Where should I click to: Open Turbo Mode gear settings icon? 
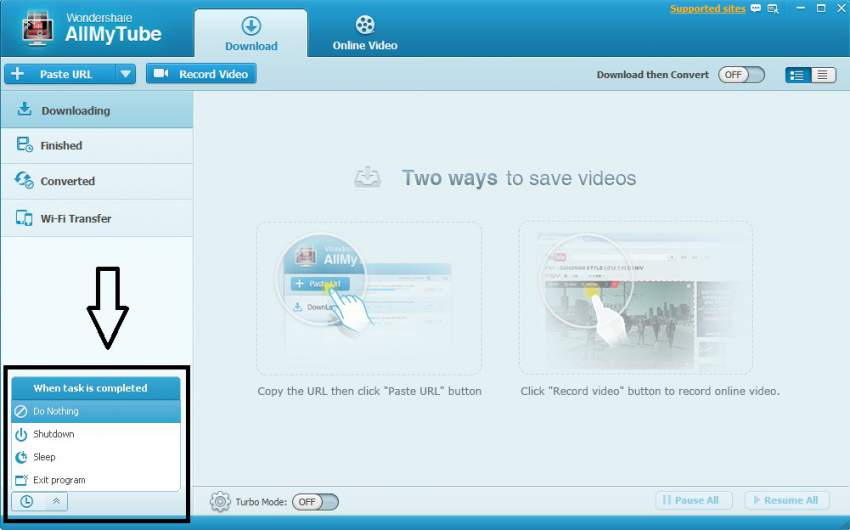pos(220,502)
